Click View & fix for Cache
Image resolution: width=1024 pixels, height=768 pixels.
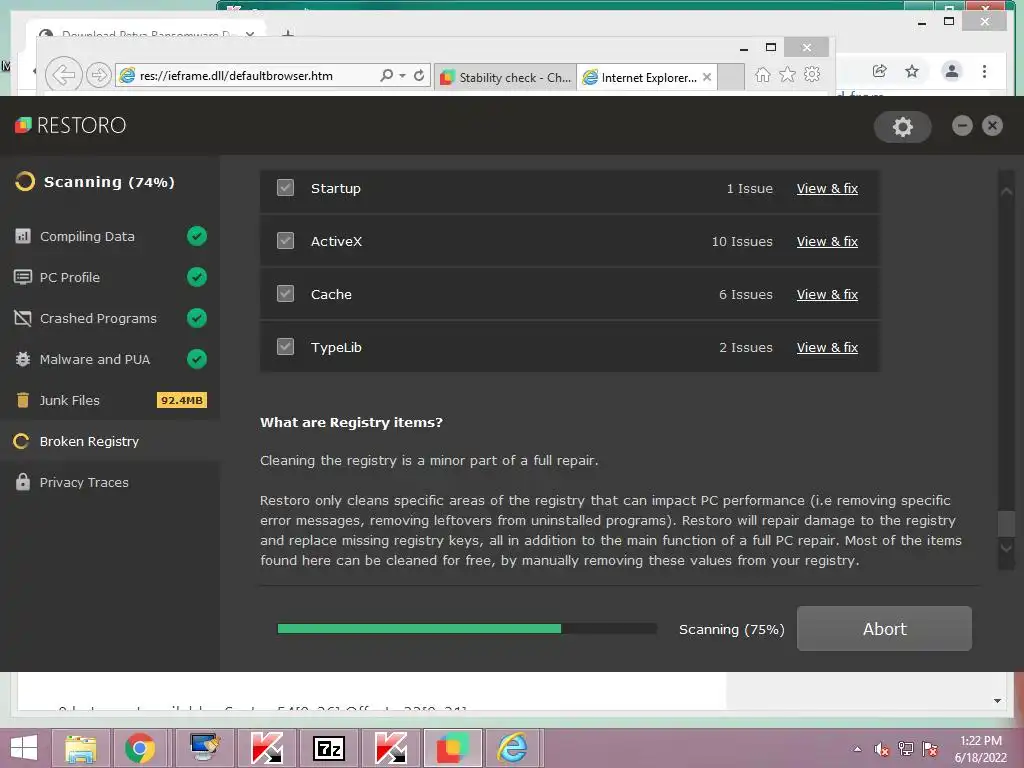(x=827, y=295)
